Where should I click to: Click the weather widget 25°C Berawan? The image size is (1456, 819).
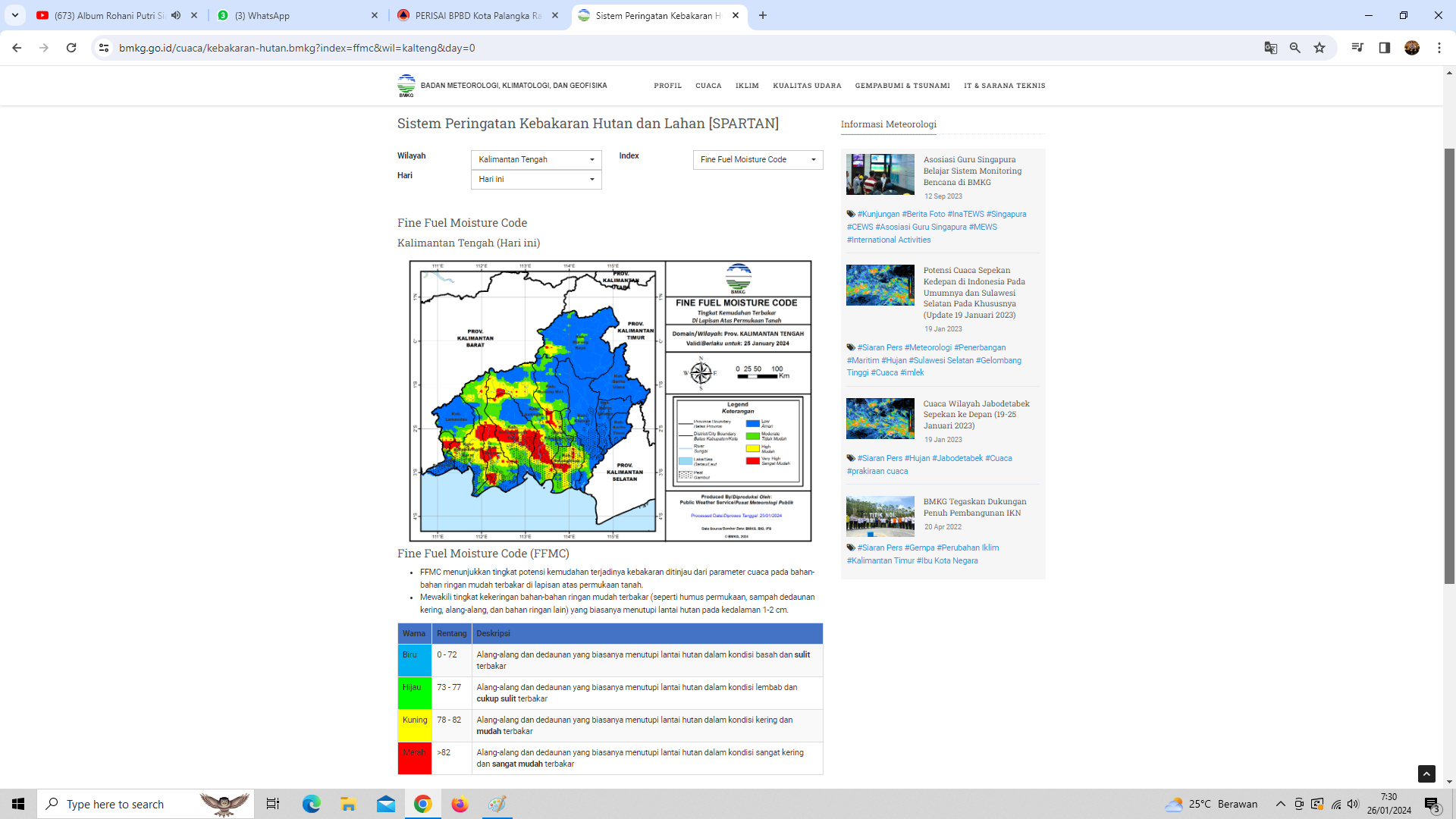tap(1212, 804)
